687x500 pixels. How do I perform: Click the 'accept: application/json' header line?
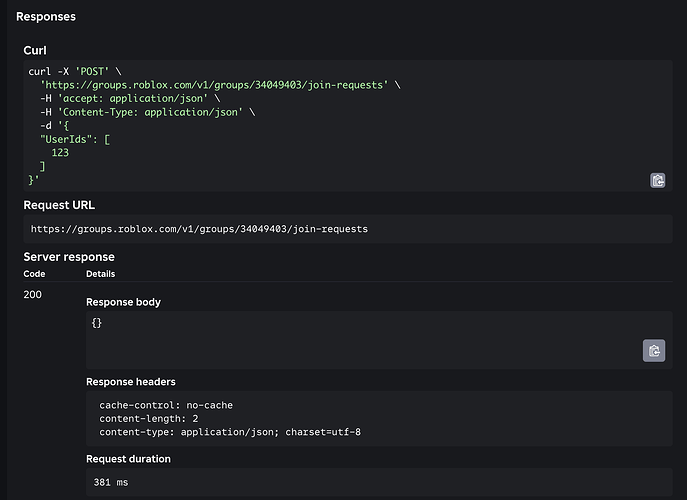127,99
